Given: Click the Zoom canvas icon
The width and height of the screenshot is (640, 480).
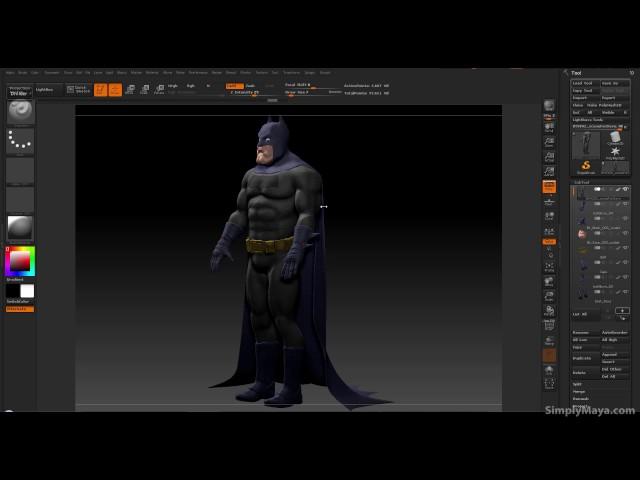Looking at the screenshot, I should 549,142.
